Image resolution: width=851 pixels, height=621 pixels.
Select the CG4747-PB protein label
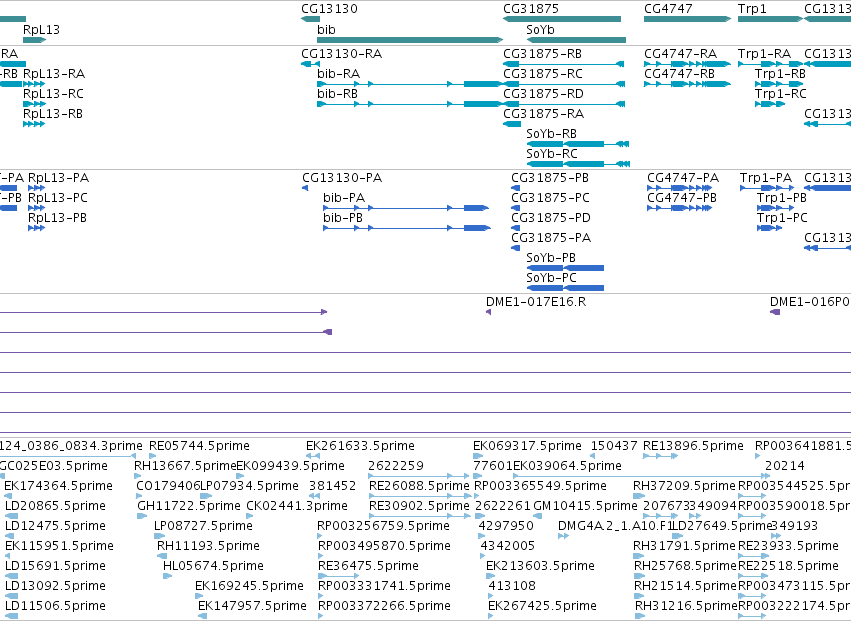click(x=682, y=198)
